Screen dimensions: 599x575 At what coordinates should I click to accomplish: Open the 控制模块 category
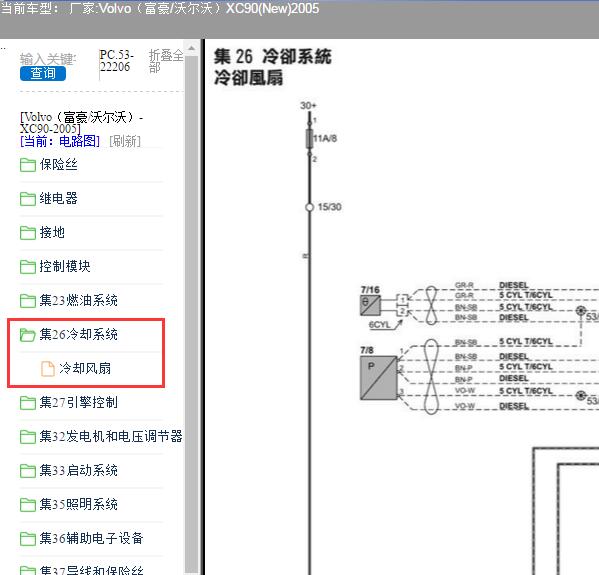pos(65,266)
